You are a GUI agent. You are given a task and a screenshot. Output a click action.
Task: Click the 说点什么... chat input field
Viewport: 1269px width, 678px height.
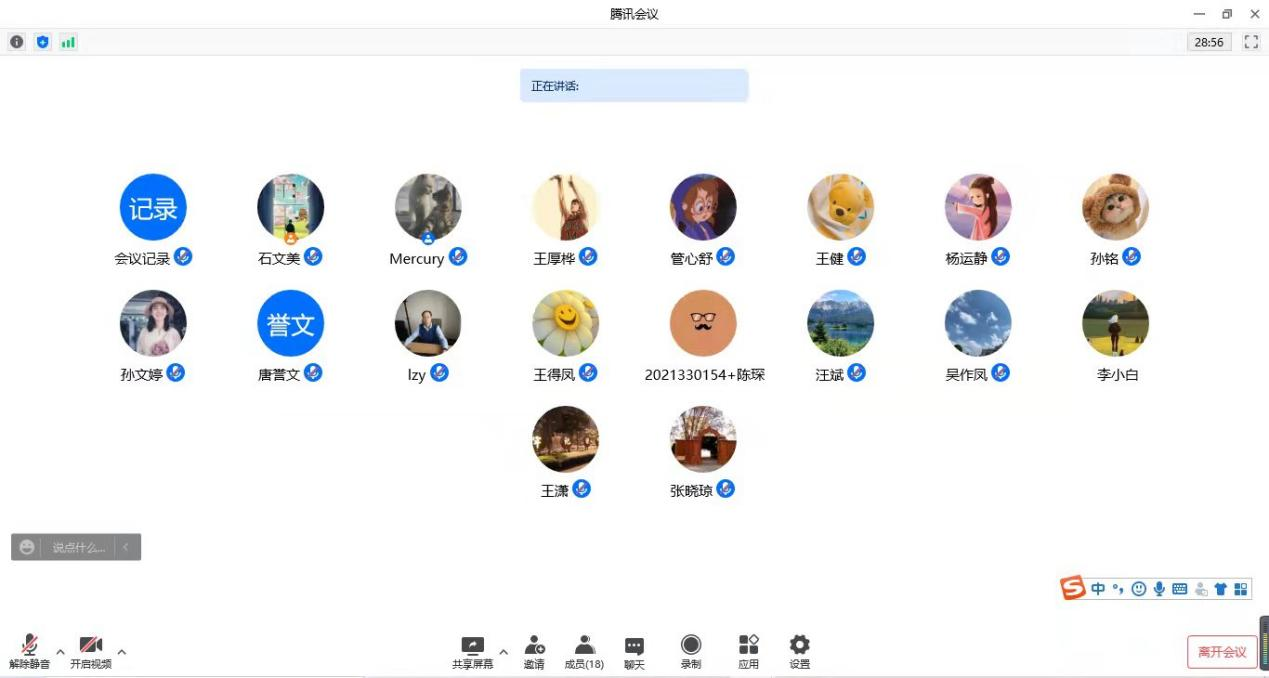coord(78,547)
